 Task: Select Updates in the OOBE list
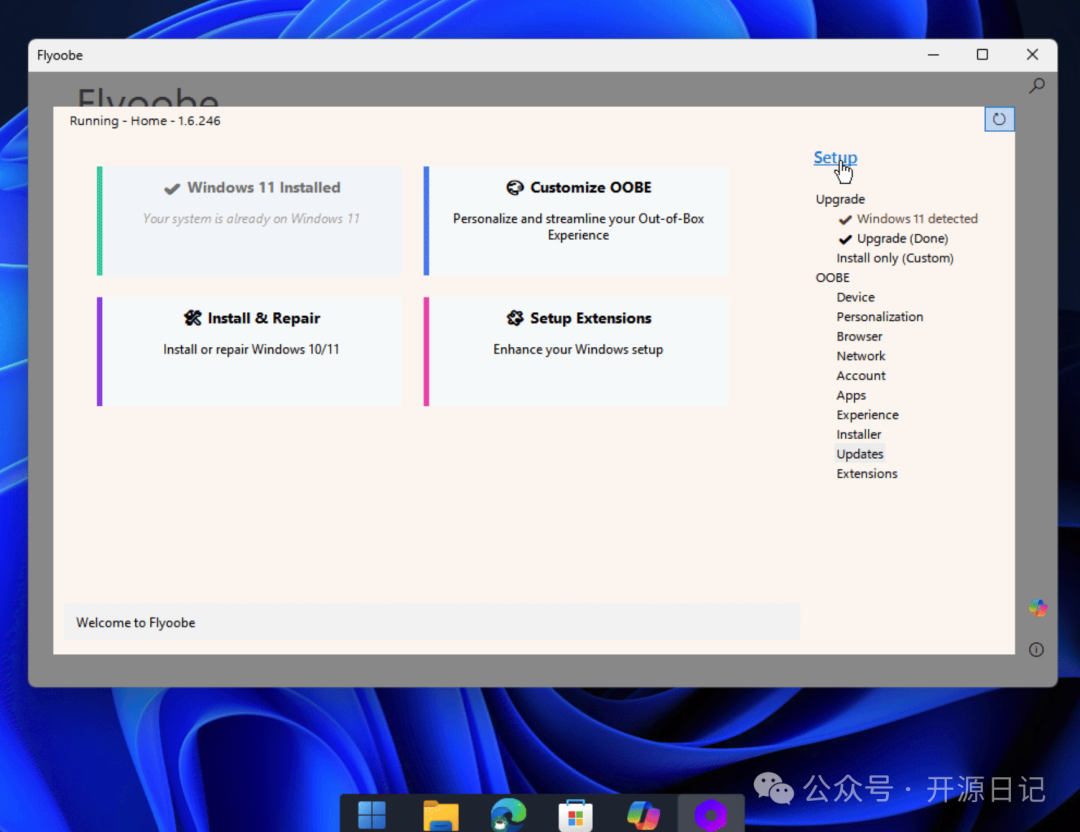(859, 454)
